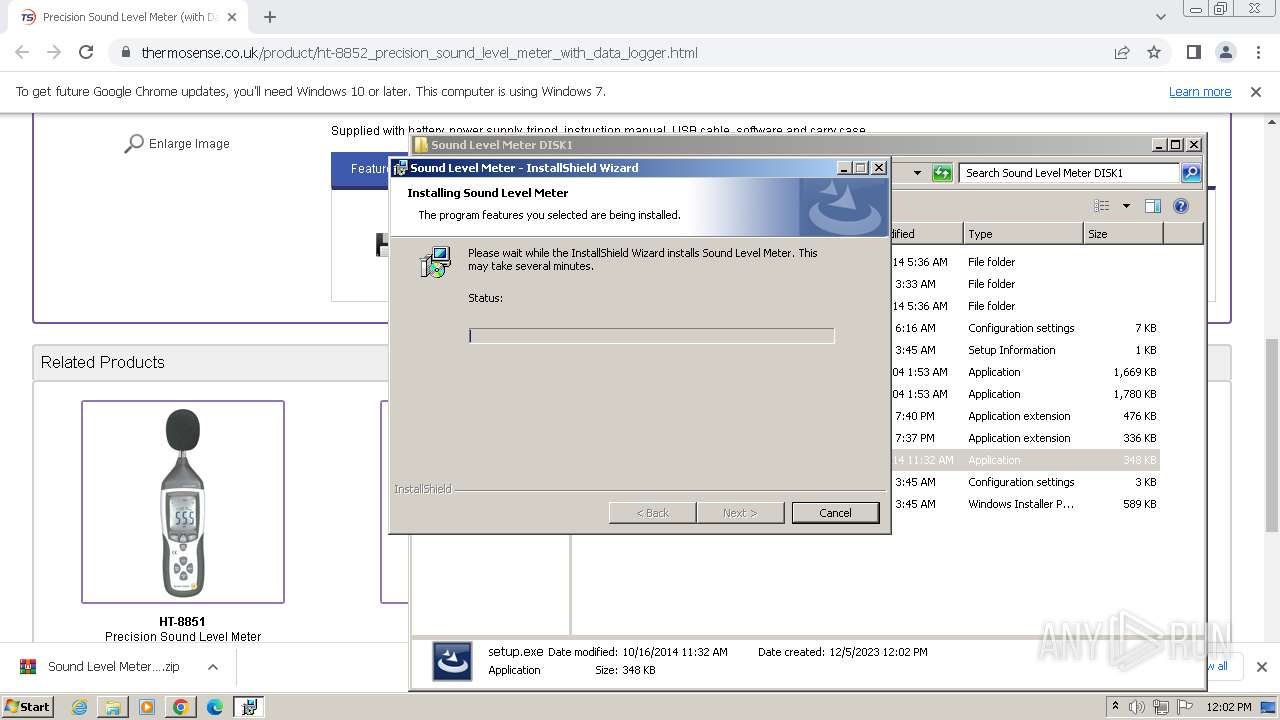Image resolution: width=1280 pixels, height=720 pixels.
Task: Select the Setup Information 1 KB row
Action: tap(1025, 350)
